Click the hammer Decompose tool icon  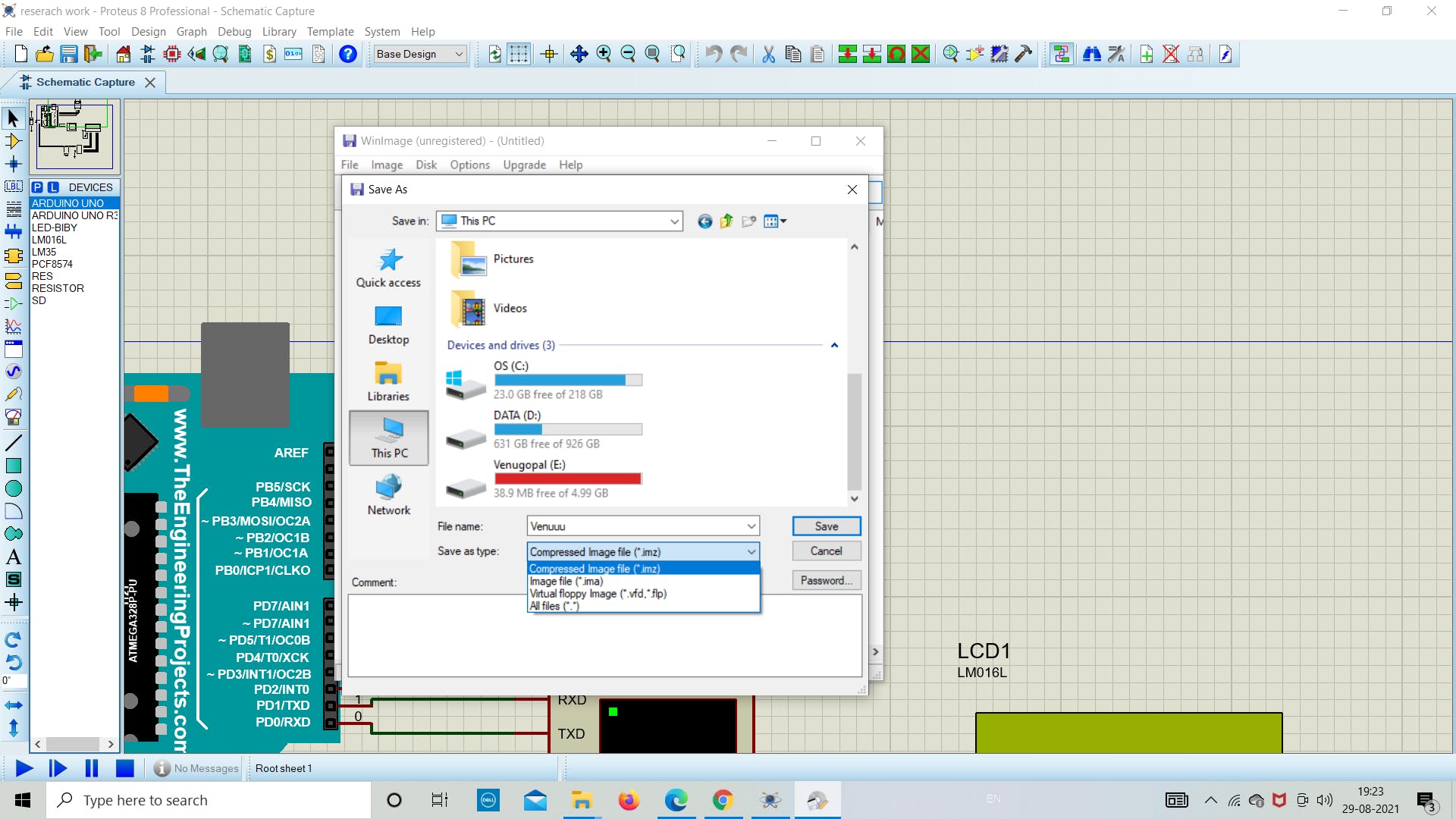click(x=1024, y=54)
